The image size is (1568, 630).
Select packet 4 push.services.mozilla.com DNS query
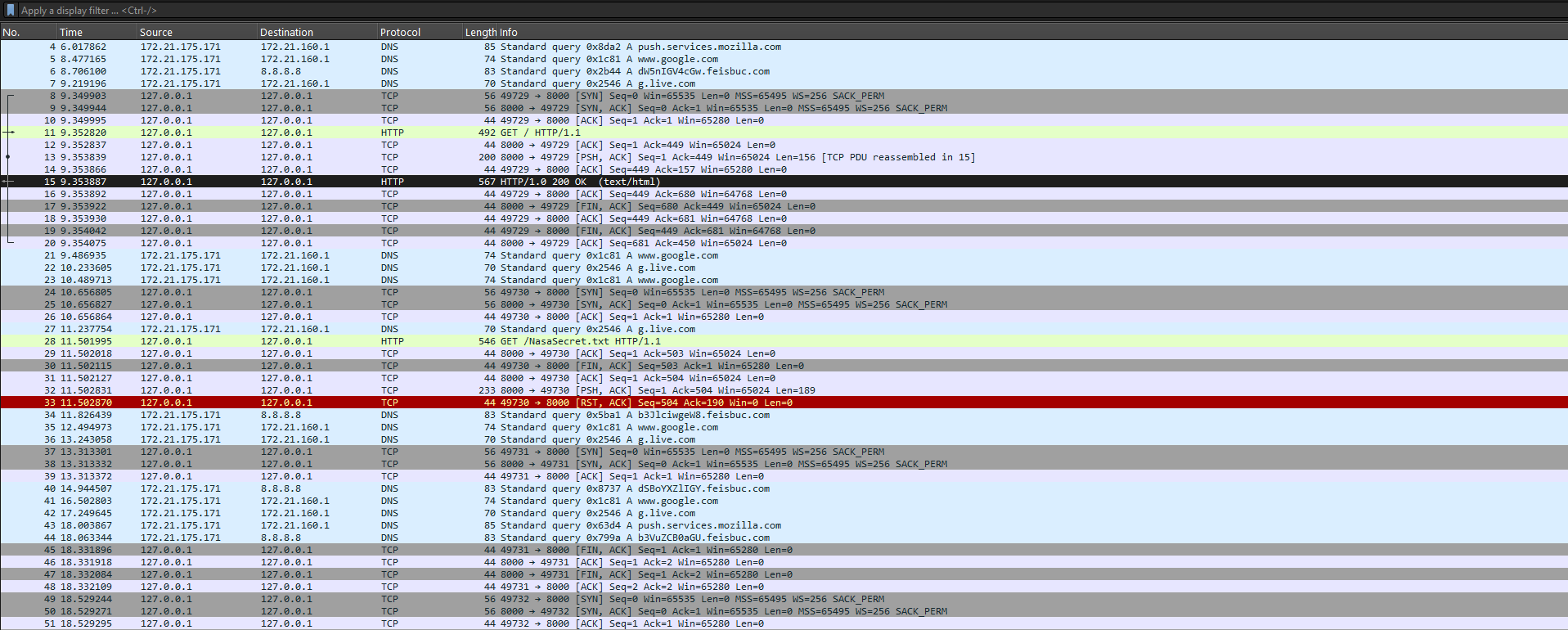[784, 47]
